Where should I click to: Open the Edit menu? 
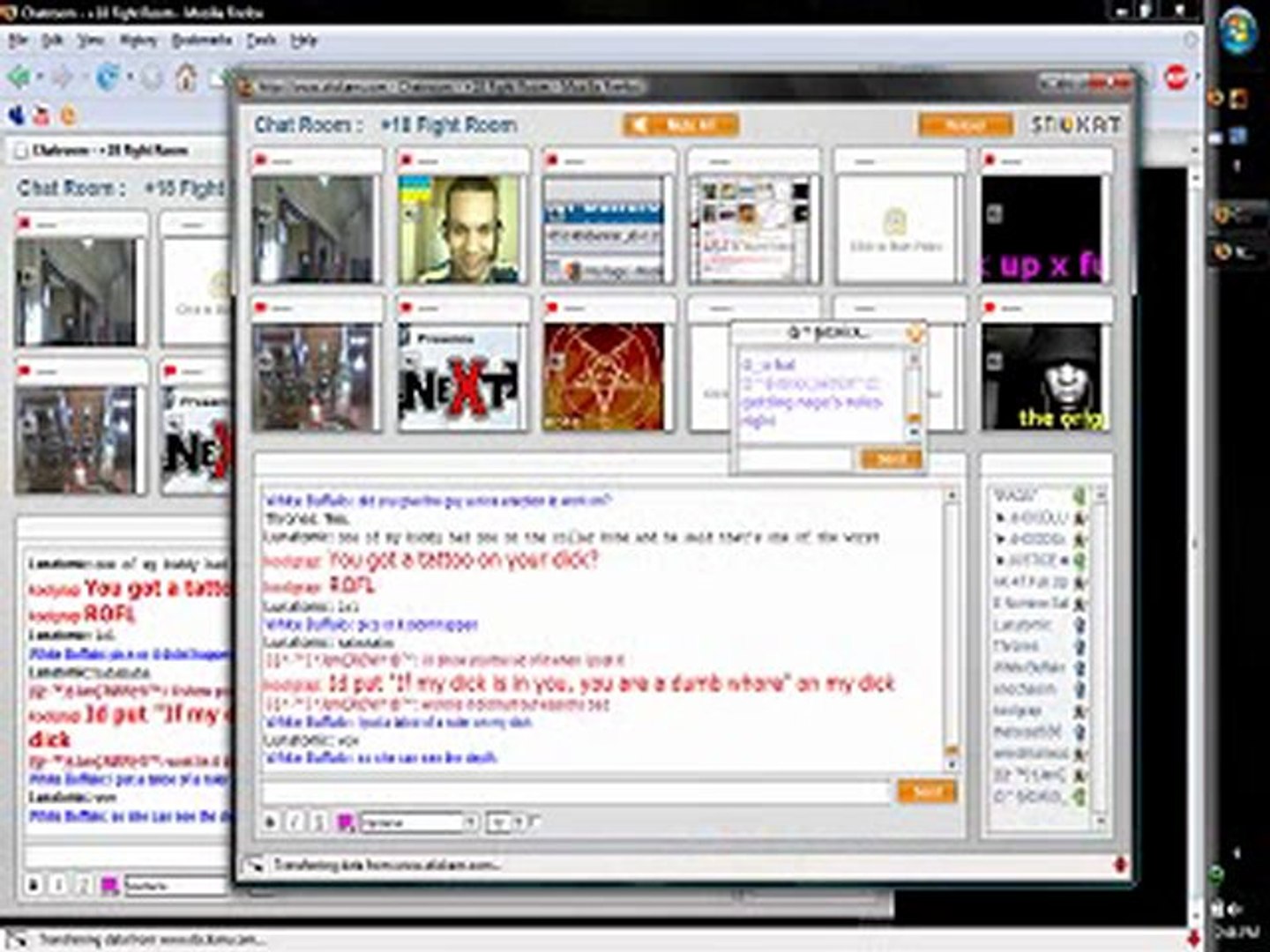(x=53, y=41)
